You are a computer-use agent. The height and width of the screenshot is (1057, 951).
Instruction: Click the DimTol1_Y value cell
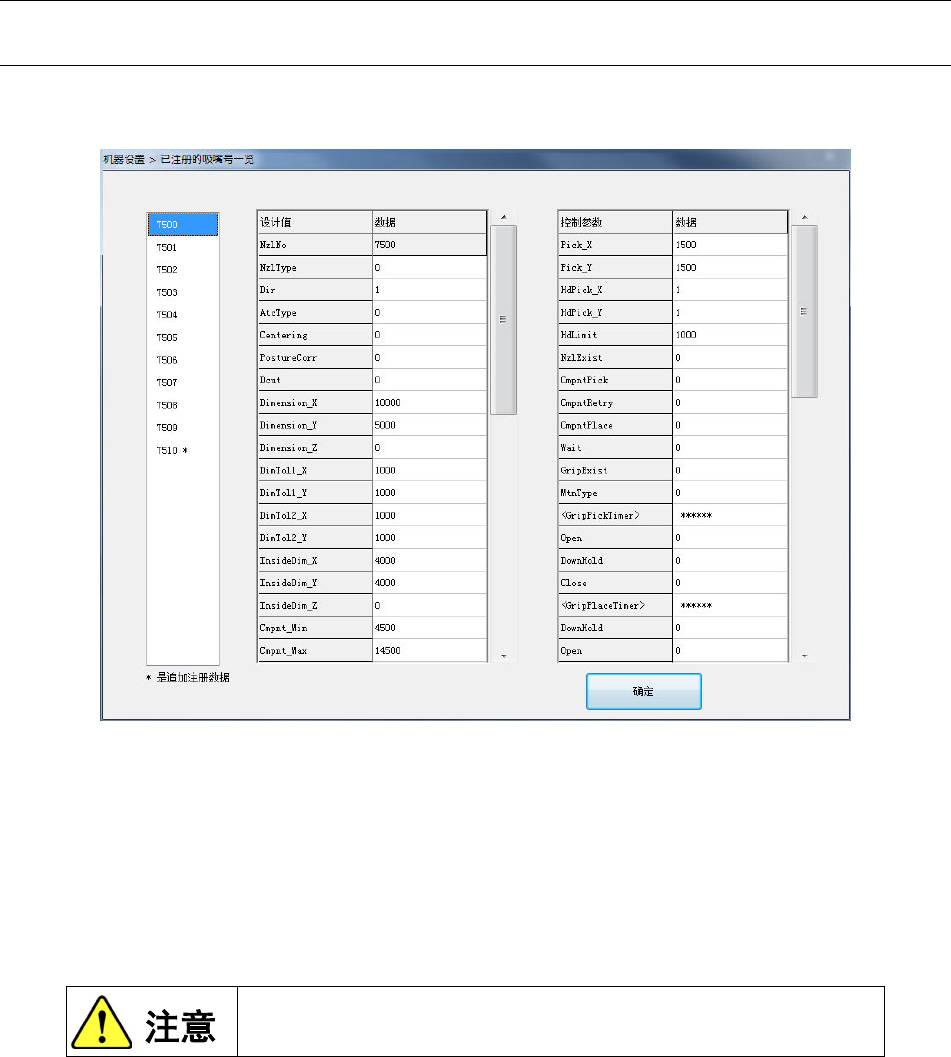pos(429,493)
